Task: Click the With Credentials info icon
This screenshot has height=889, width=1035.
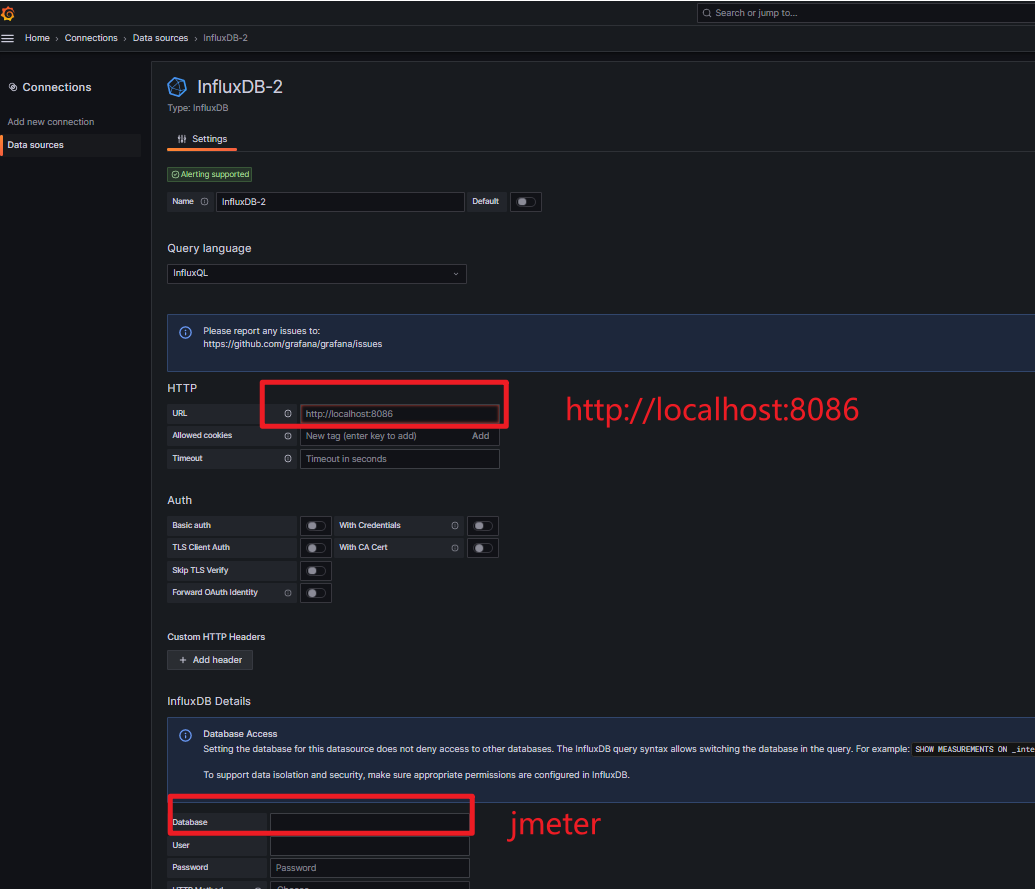Action: pyautogui.click(x=455, y=525)
